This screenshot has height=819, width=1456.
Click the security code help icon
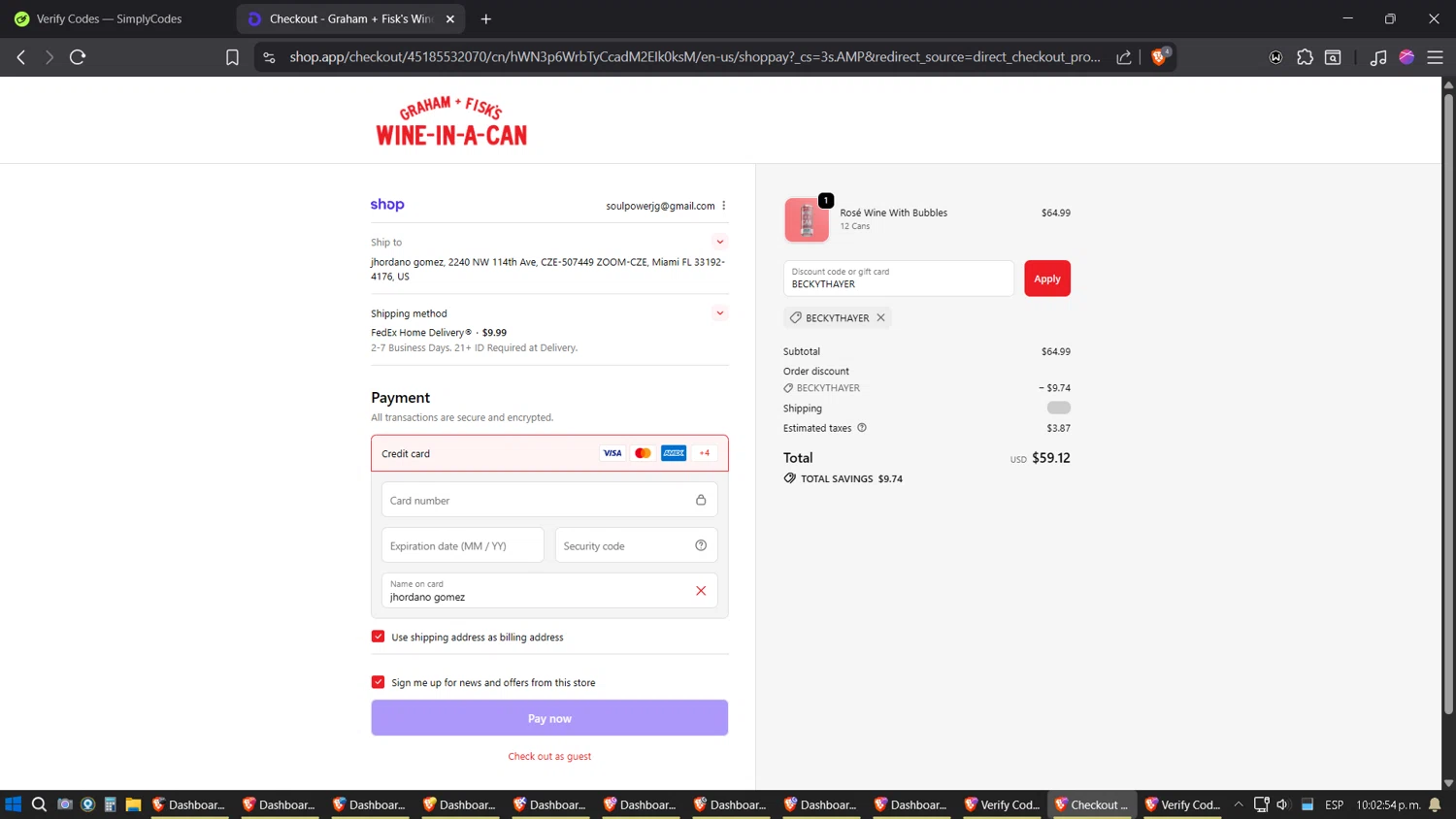(x=701, y=545)
